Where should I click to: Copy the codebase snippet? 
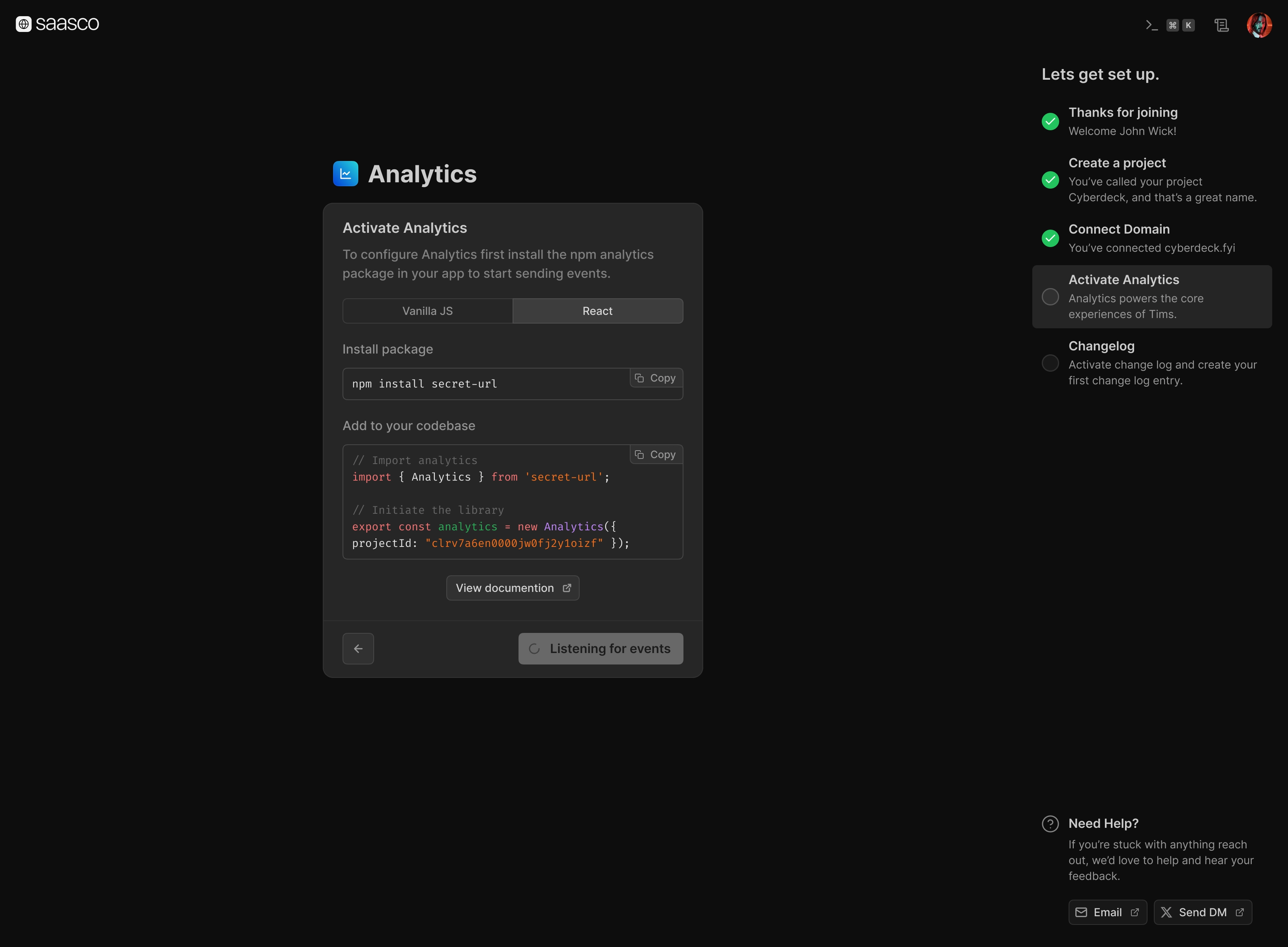(x=656, y=455)
